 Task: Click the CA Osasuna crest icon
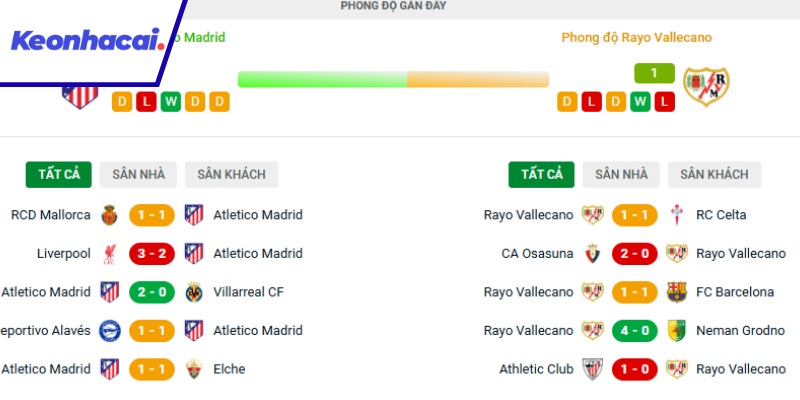[593, 254]
